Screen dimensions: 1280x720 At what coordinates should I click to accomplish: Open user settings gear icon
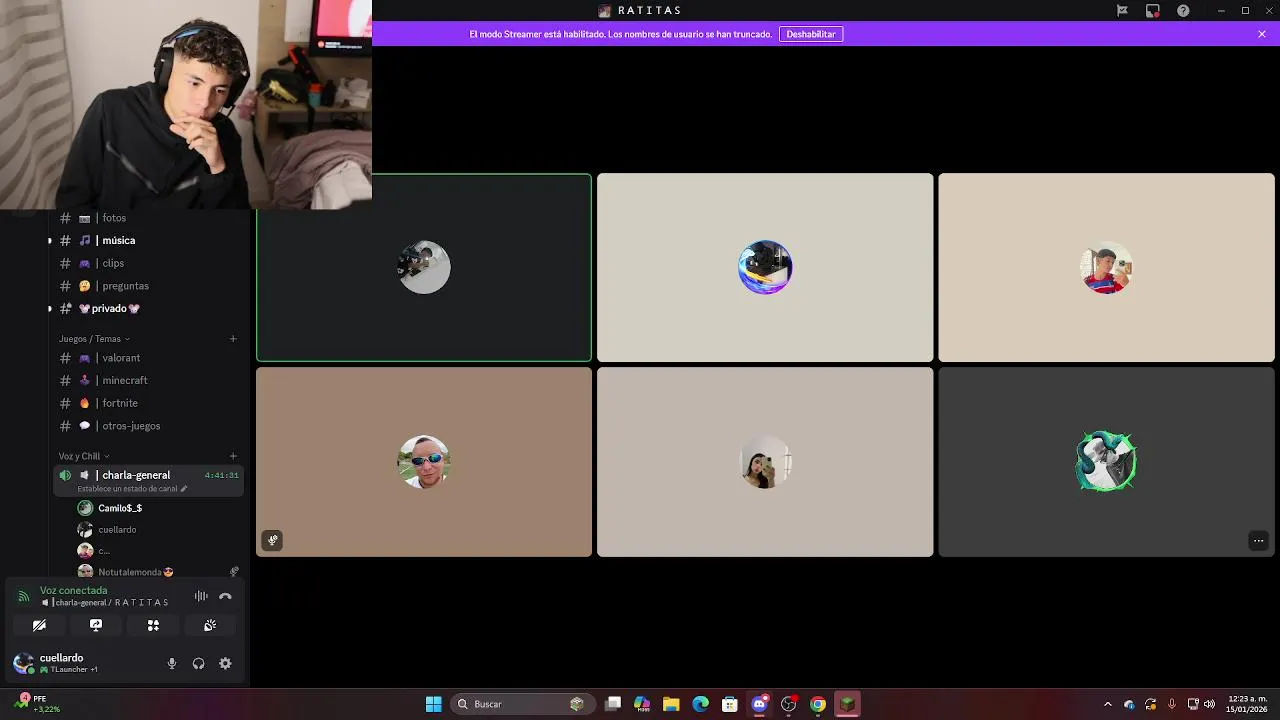pos(225,663)
